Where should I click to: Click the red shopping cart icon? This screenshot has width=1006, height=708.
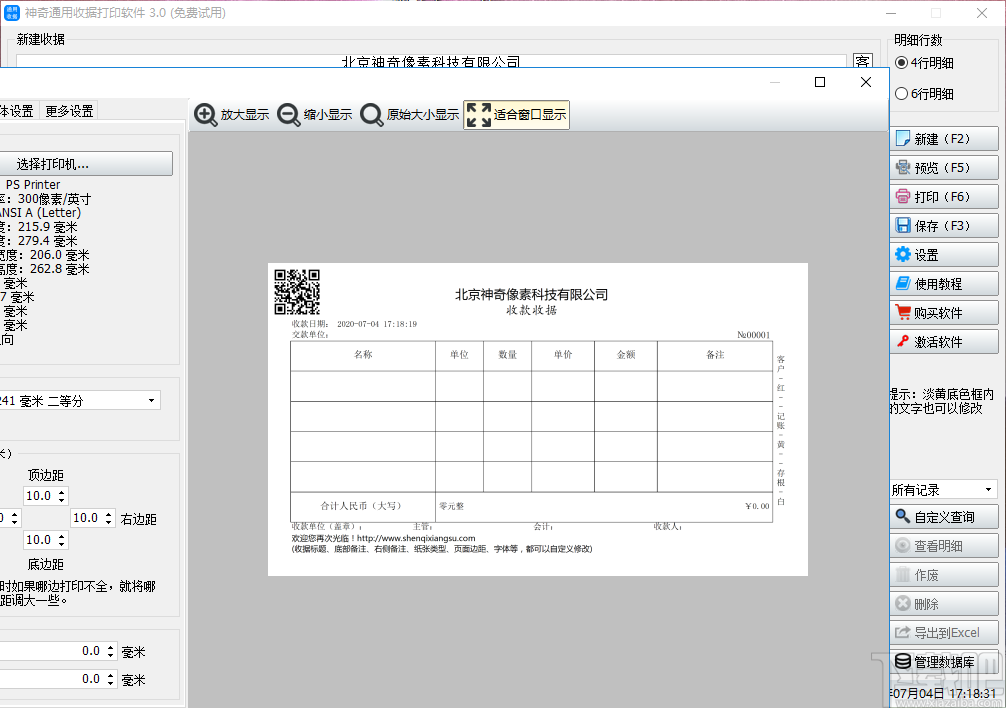[x=903, y=312]
